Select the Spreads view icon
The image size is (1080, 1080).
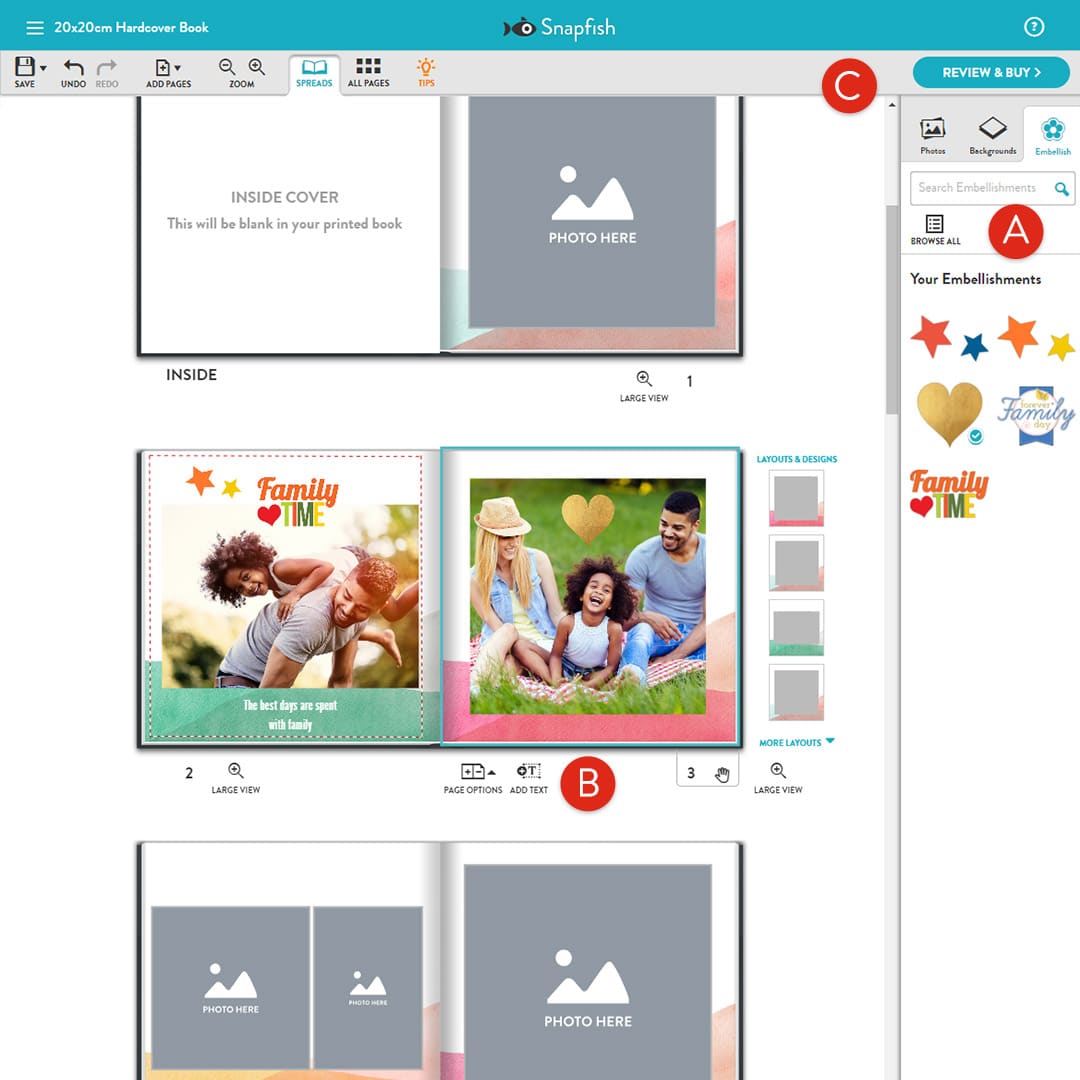(x=314, y=70)
